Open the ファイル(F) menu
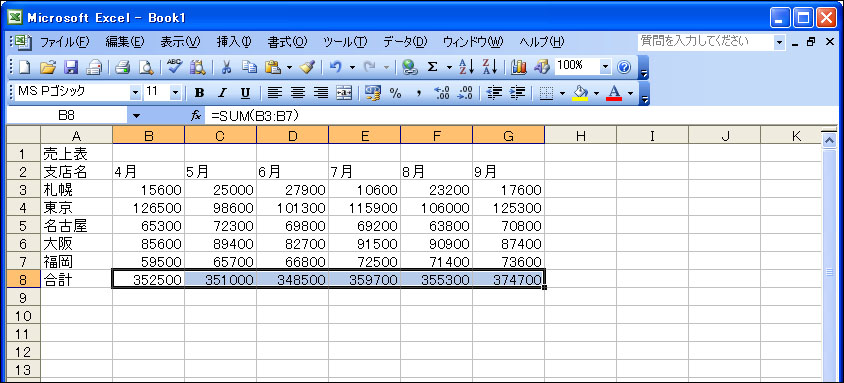 [65, 41]
